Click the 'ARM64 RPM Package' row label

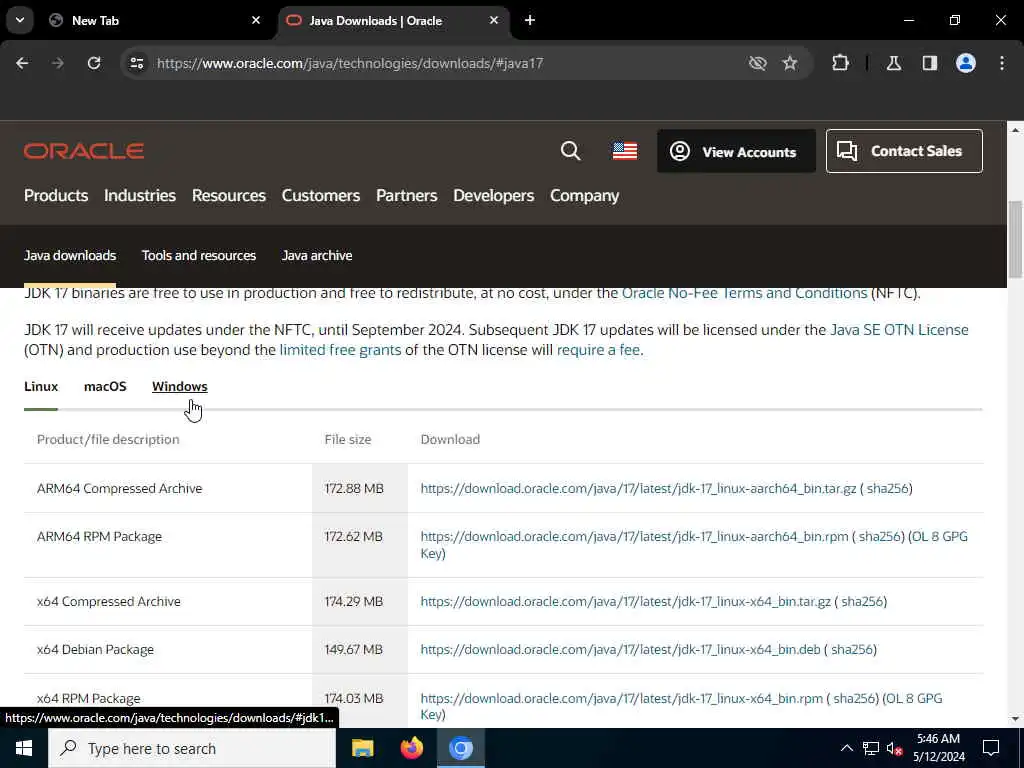pyautogui.click(x=99, y=536)
